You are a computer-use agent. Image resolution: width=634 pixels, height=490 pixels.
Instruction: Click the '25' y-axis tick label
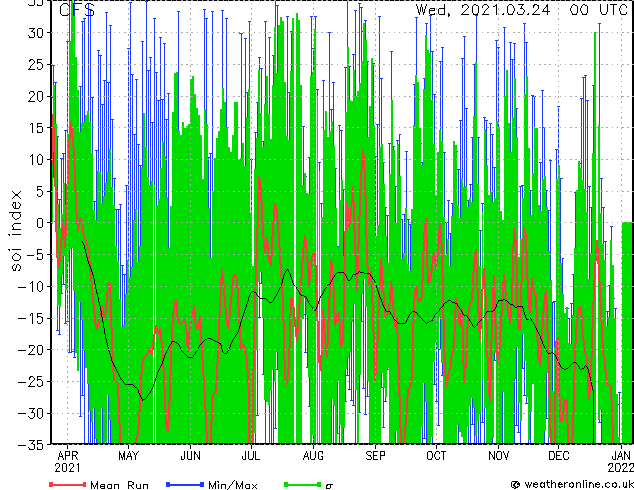point(36,65)
